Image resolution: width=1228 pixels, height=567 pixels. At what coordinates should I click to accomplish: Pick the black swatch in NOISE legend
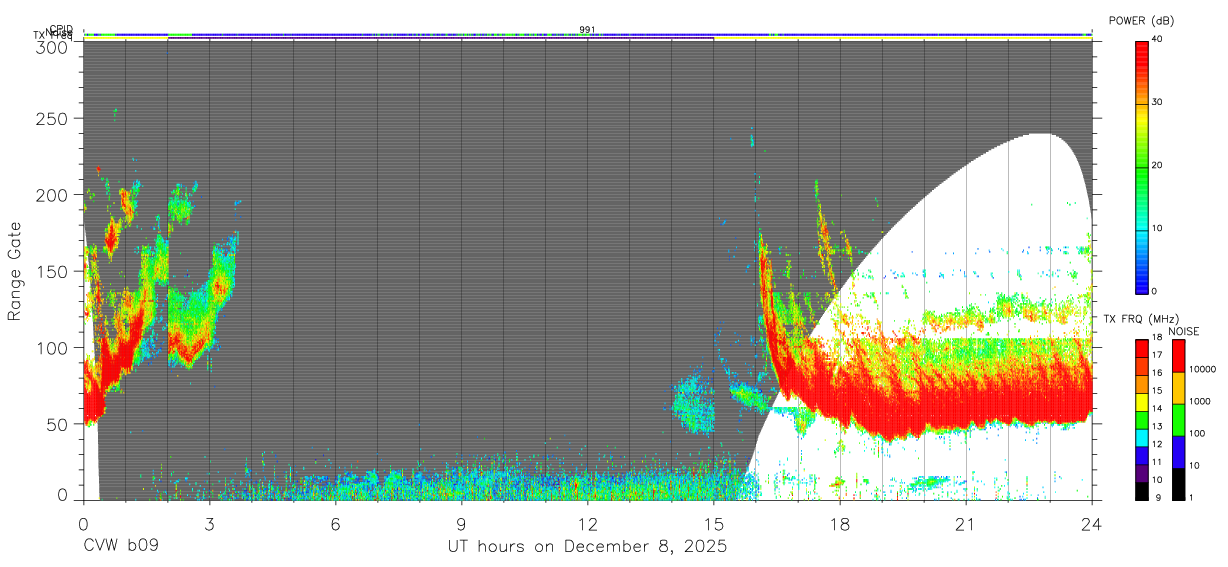(1178, 484)
